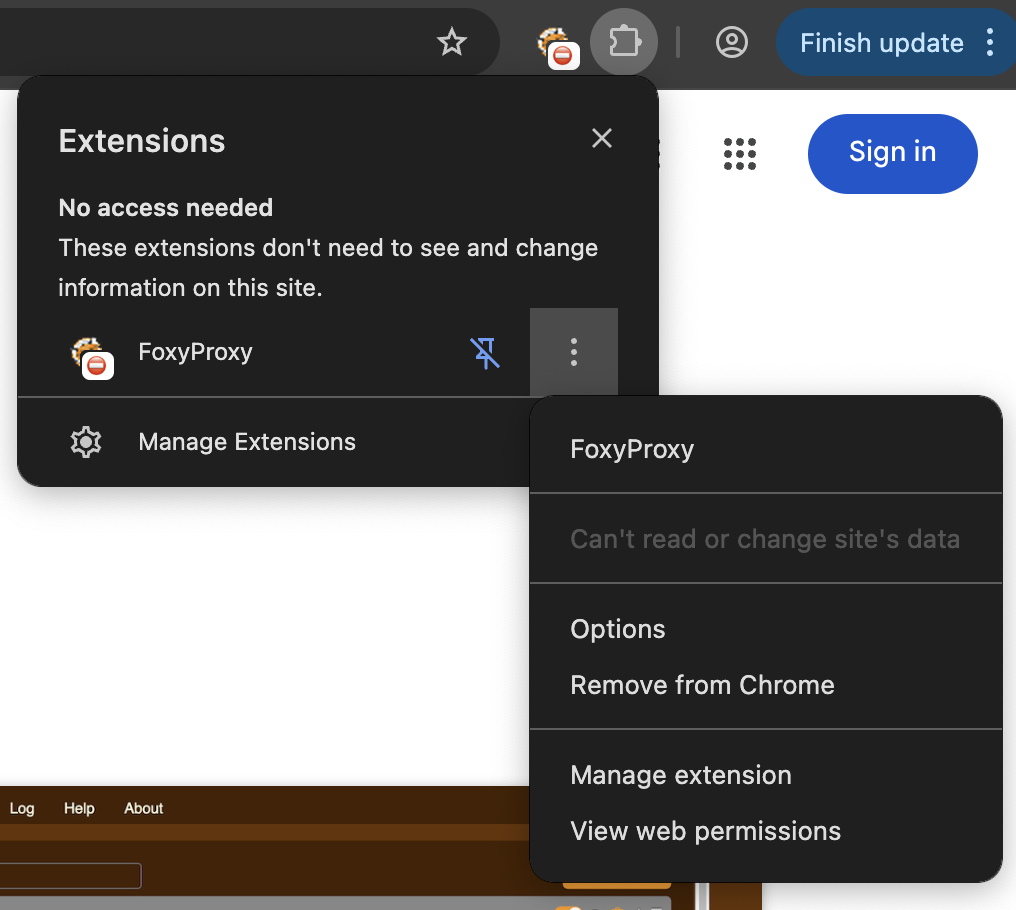Close the Extensions popup
Screen dimensions: 1016x910
point(601,138)
